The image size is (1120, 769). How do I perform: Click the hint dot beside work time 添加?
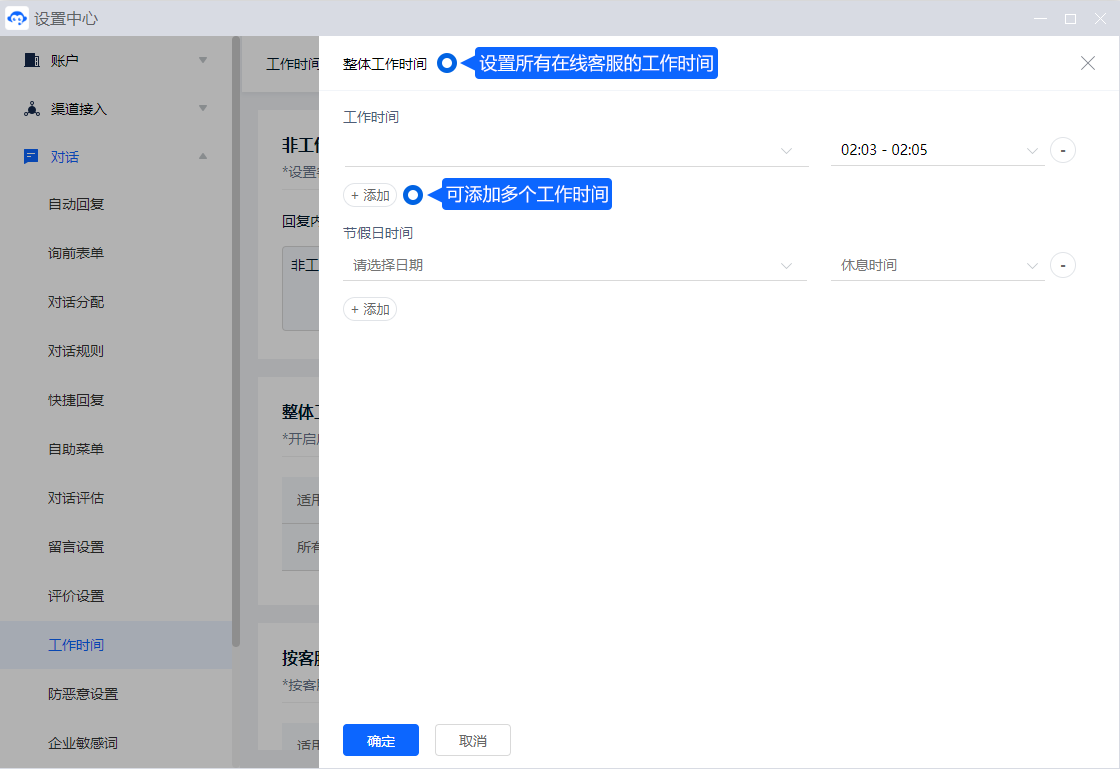[412, 195]
